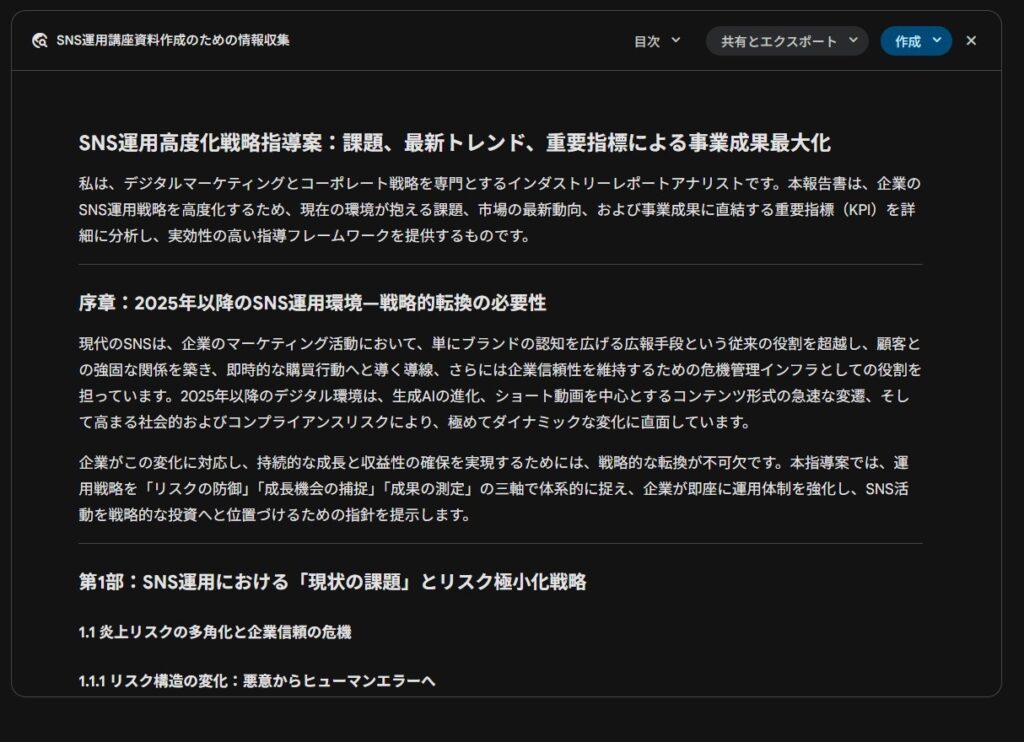This screenshot has width=1024, height=742.
Task: Click the document title SNS運用講座資料作成のための情報収集
Action: coord(173,40)
